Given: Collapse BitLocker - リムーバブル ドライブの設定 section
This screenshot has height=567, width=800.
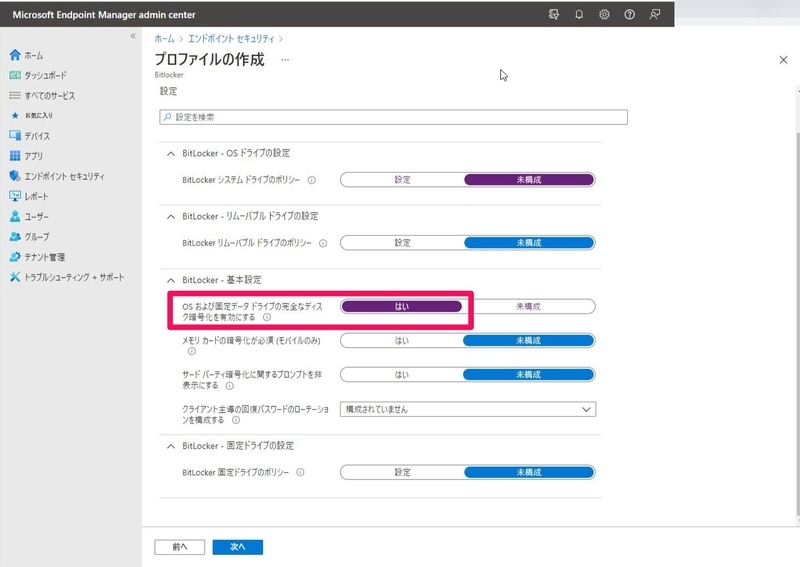Looking at the screenshot, I should pos(171,217).
